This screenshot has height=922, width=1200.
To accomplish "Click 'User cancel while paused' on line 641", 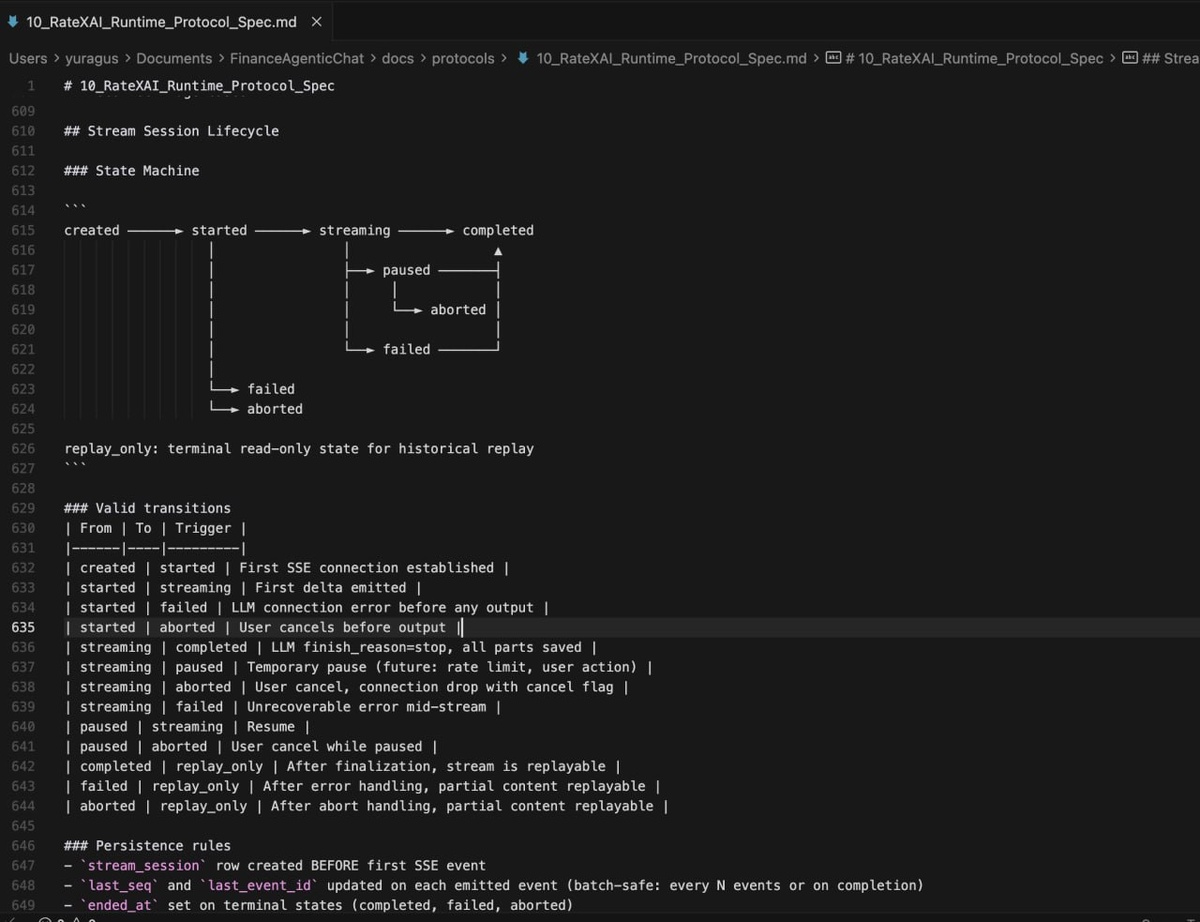I will click(x=327, y=746).
